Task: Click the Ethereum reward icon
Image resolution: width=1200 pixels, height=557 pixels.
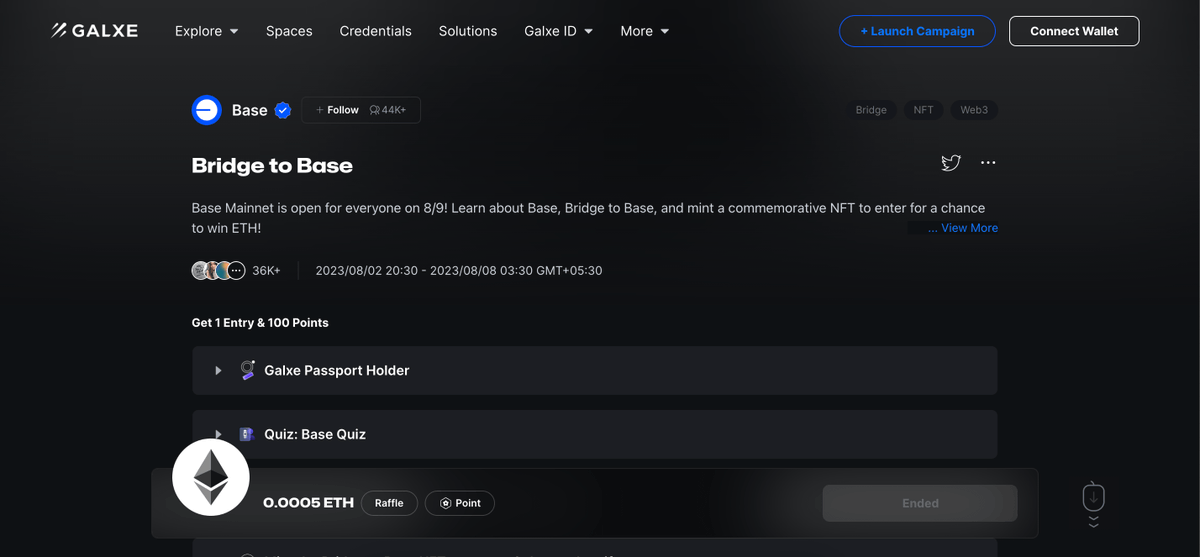Action: pos(211,478)
